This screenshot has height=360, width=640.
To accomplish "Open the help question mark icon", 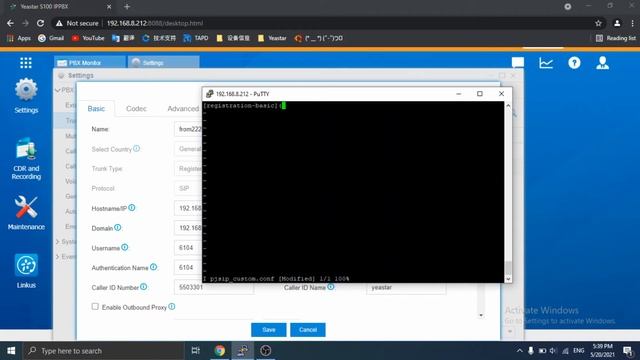I will tap(574, 63).
